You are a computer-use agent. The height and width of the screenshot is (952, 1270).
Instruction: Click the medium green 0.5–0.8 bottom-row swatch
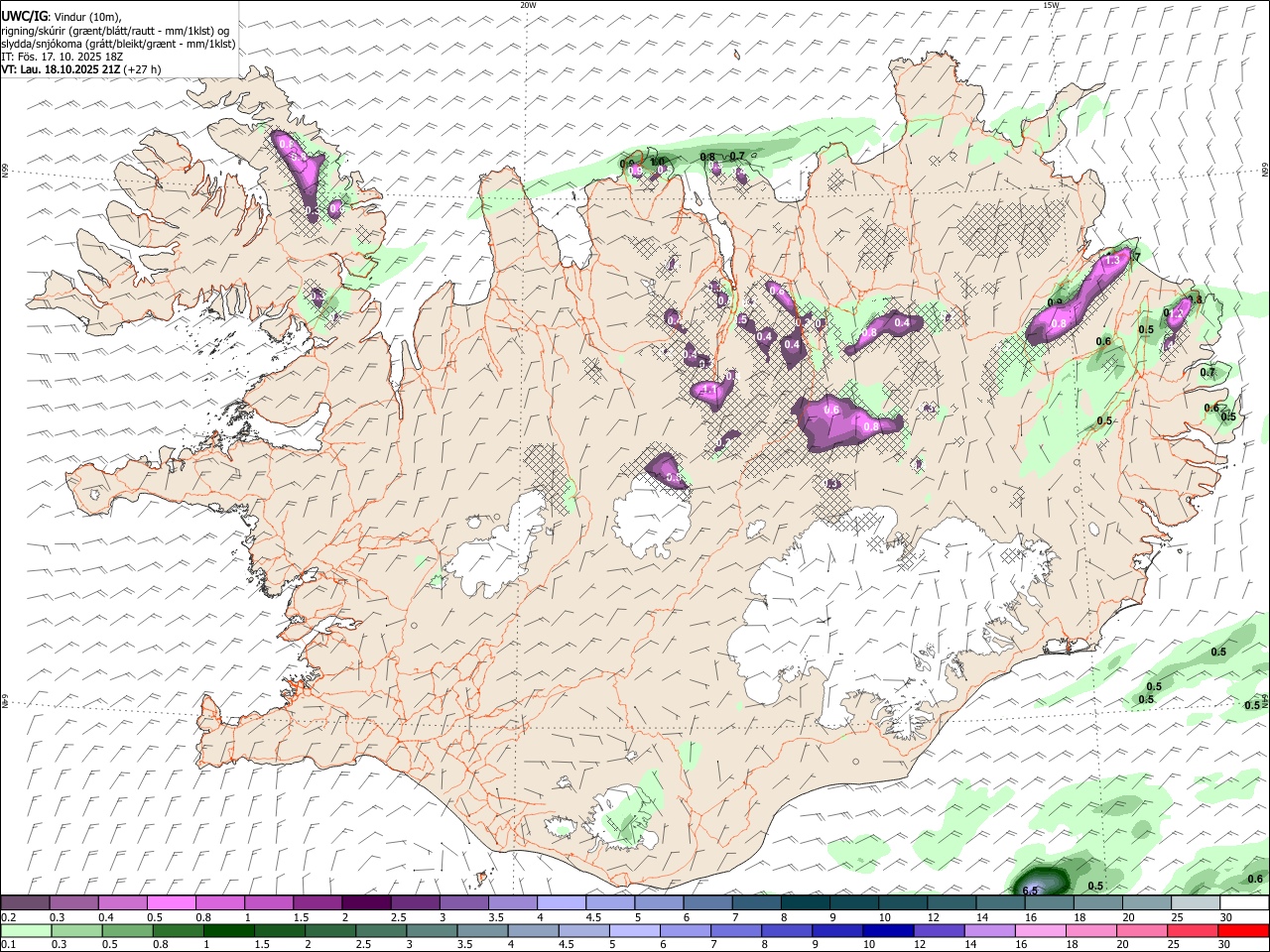[x=126, y=930]
